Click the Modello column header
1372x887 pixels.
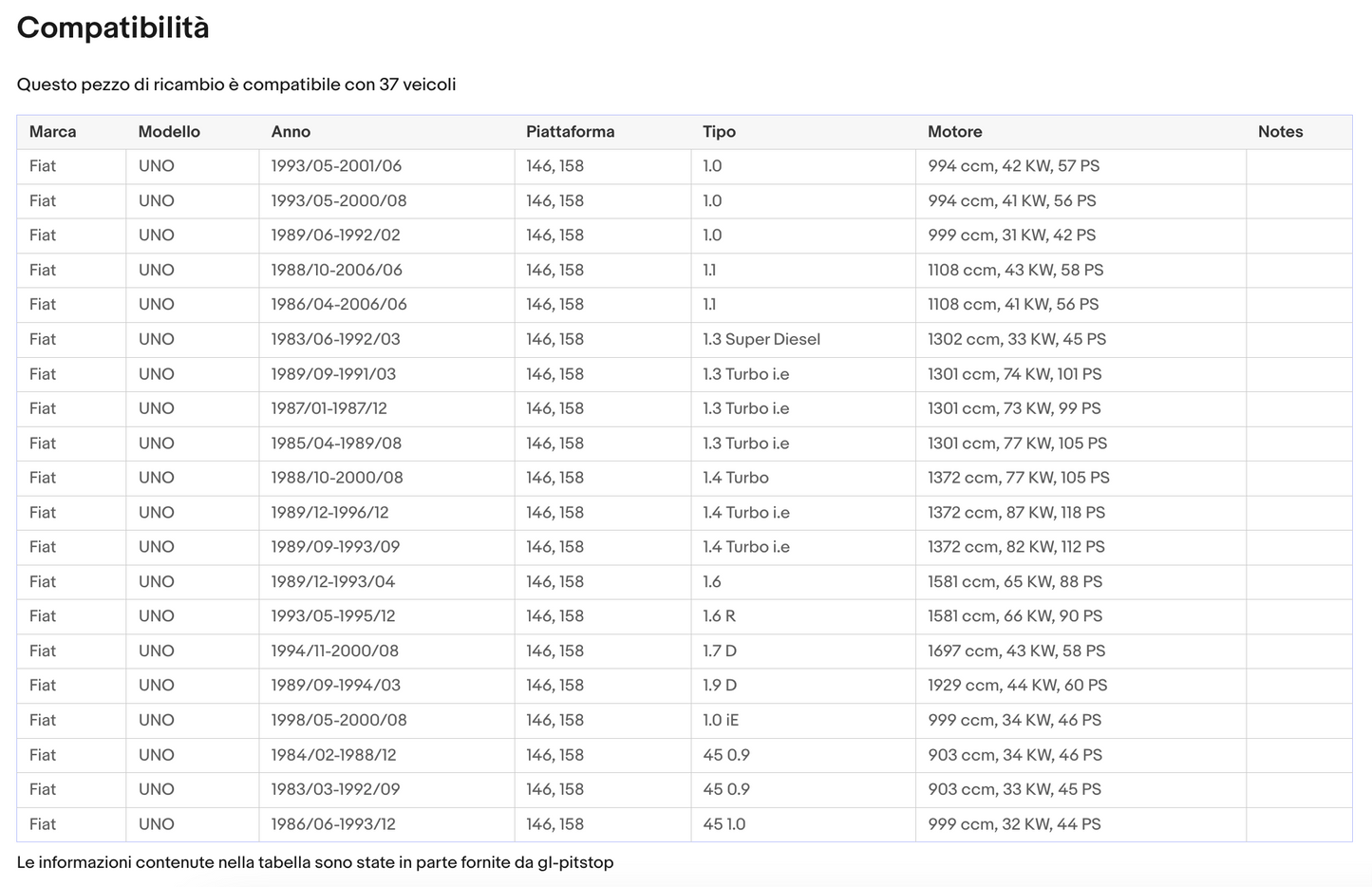[169, 132]
